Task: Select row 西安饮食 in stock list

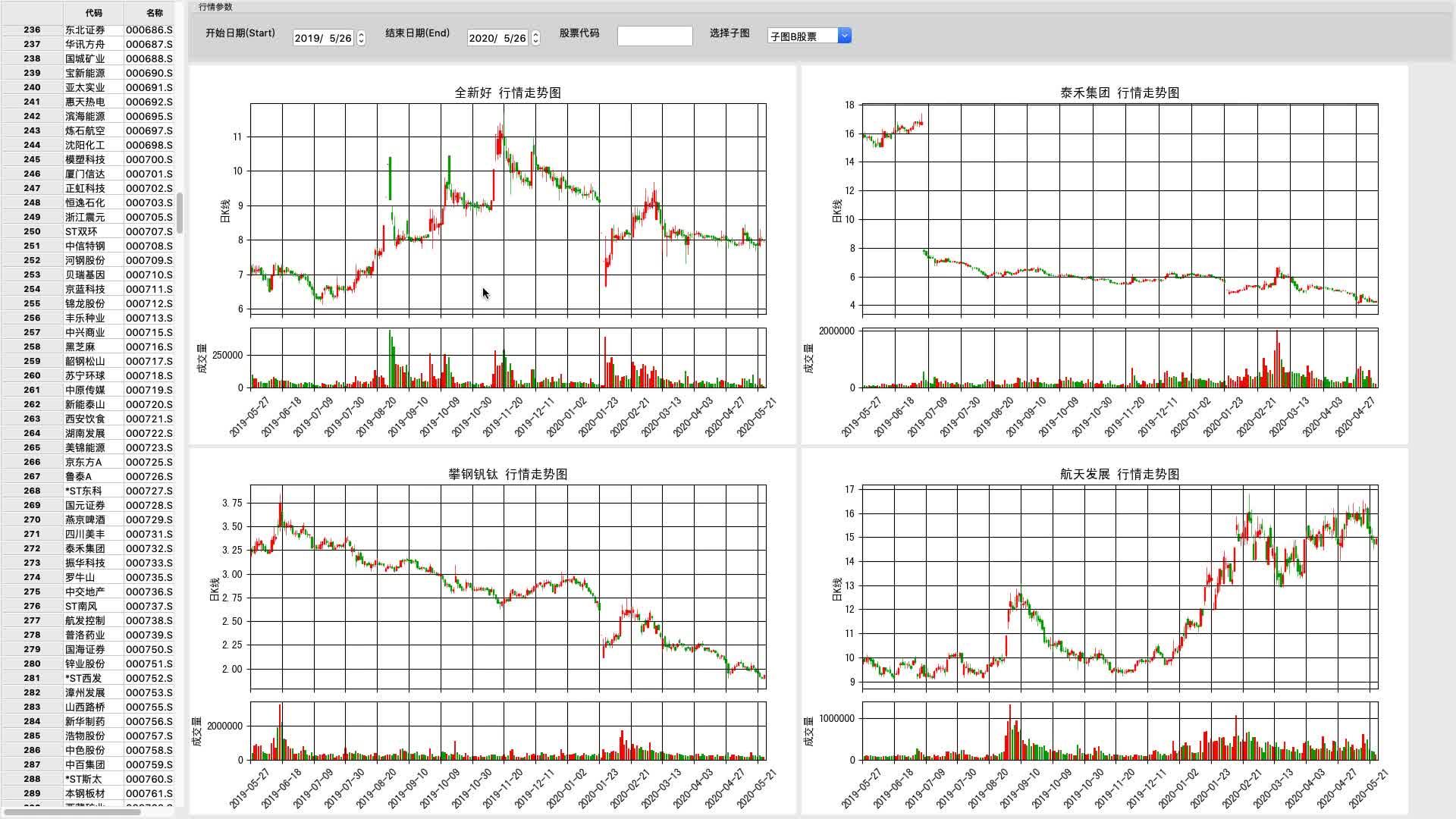Action: click(x=87, y=419)
